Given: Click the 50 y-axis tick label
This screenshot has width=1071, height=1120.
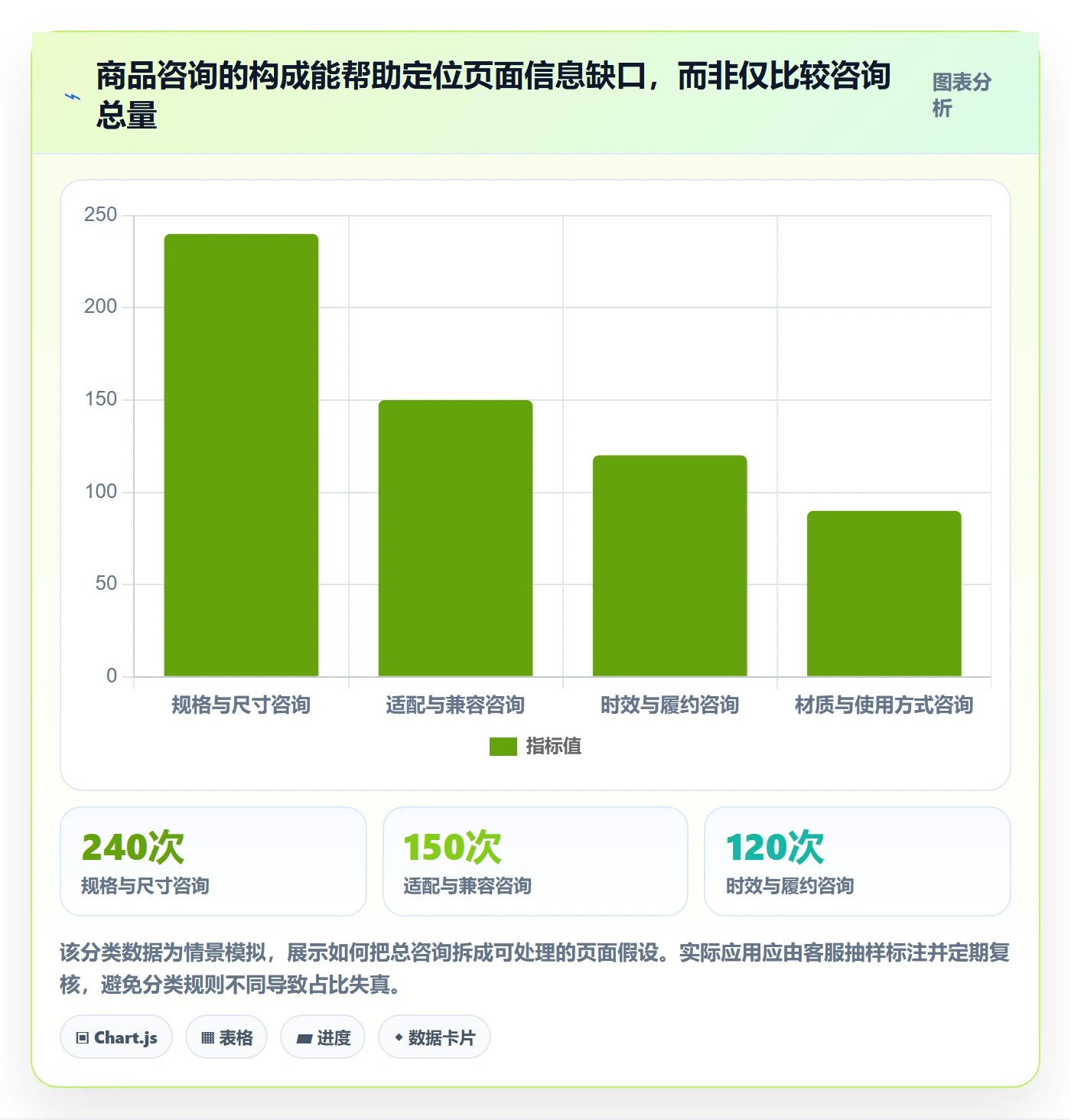Looking at the screenshot, I should [x=106, y=584].
